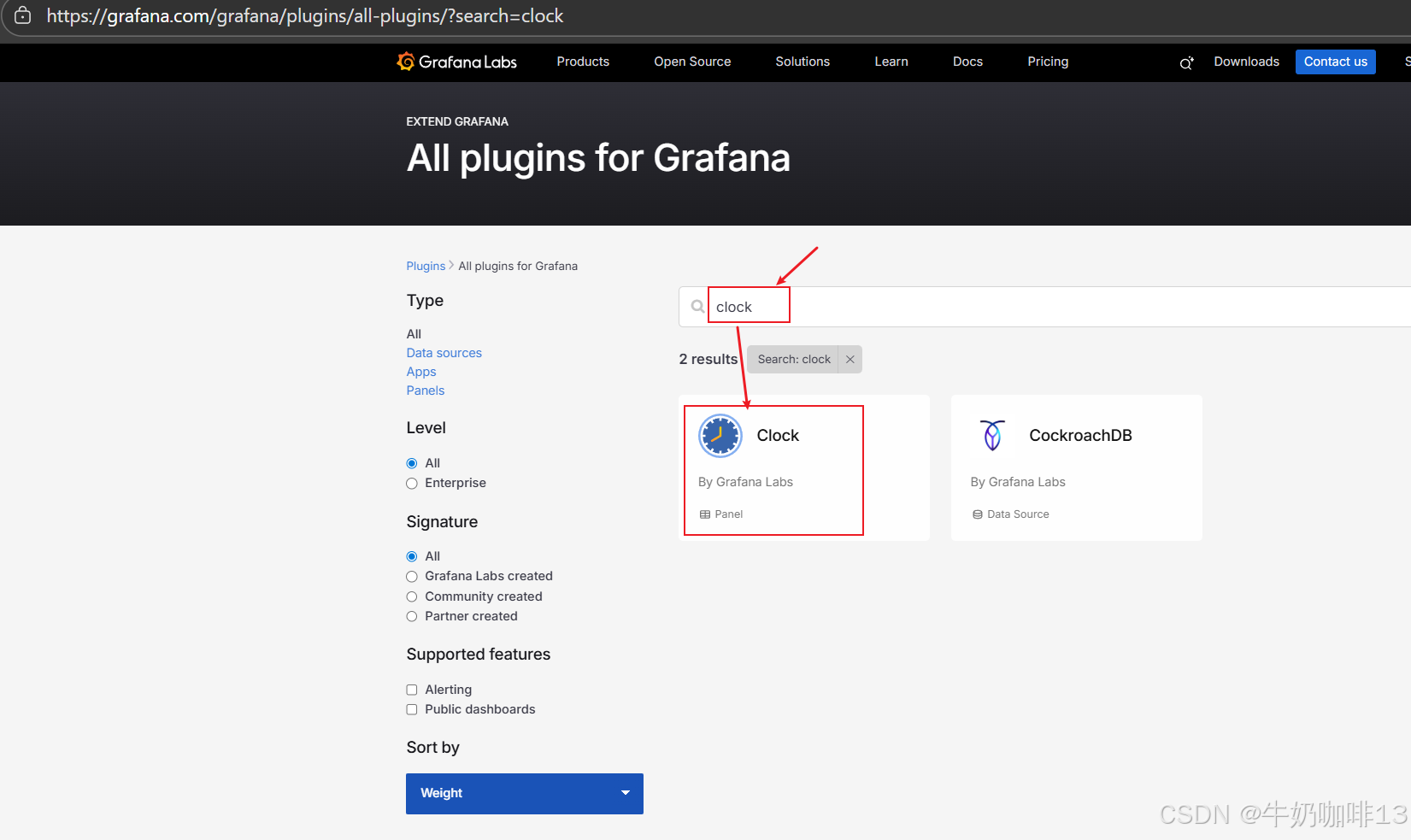Click the Panel type icon on Clock card

point(705,514)
